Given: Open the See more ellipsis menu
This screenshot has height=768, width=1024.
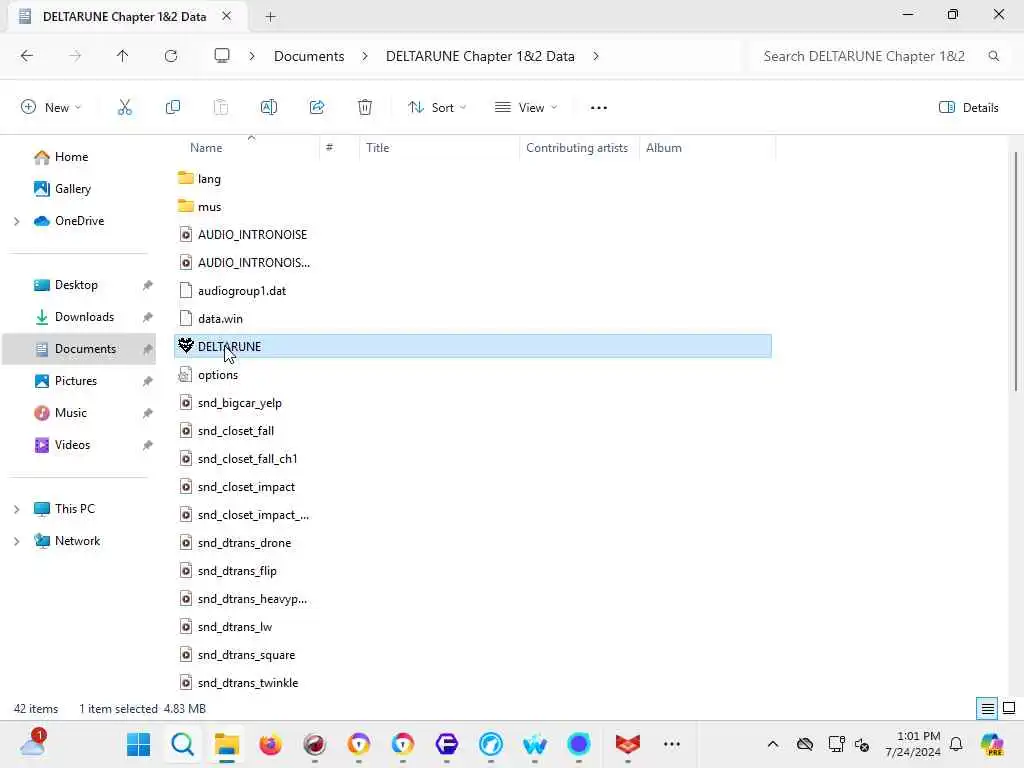Looking at the screenshot, I should [598, 108].
